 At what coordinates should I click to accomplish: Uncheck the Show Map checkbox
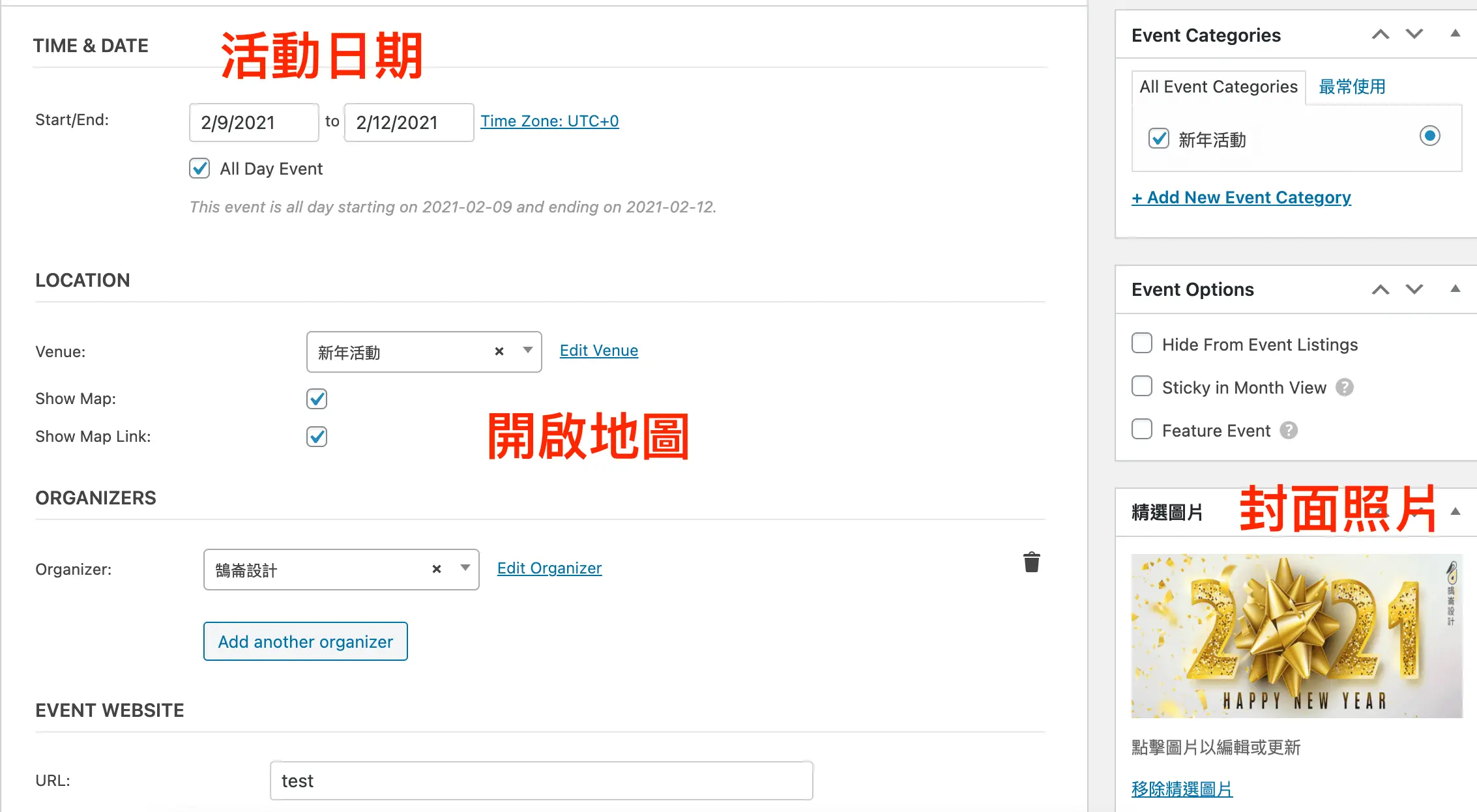point(317,398)
